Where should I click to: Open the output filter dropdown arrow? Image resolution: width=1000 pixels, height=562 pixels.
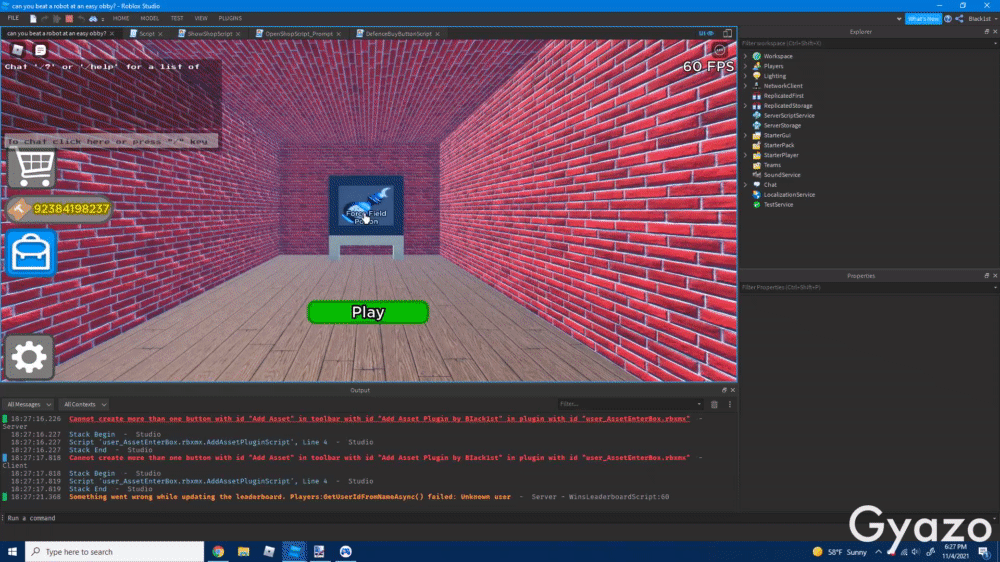(699, 404)
